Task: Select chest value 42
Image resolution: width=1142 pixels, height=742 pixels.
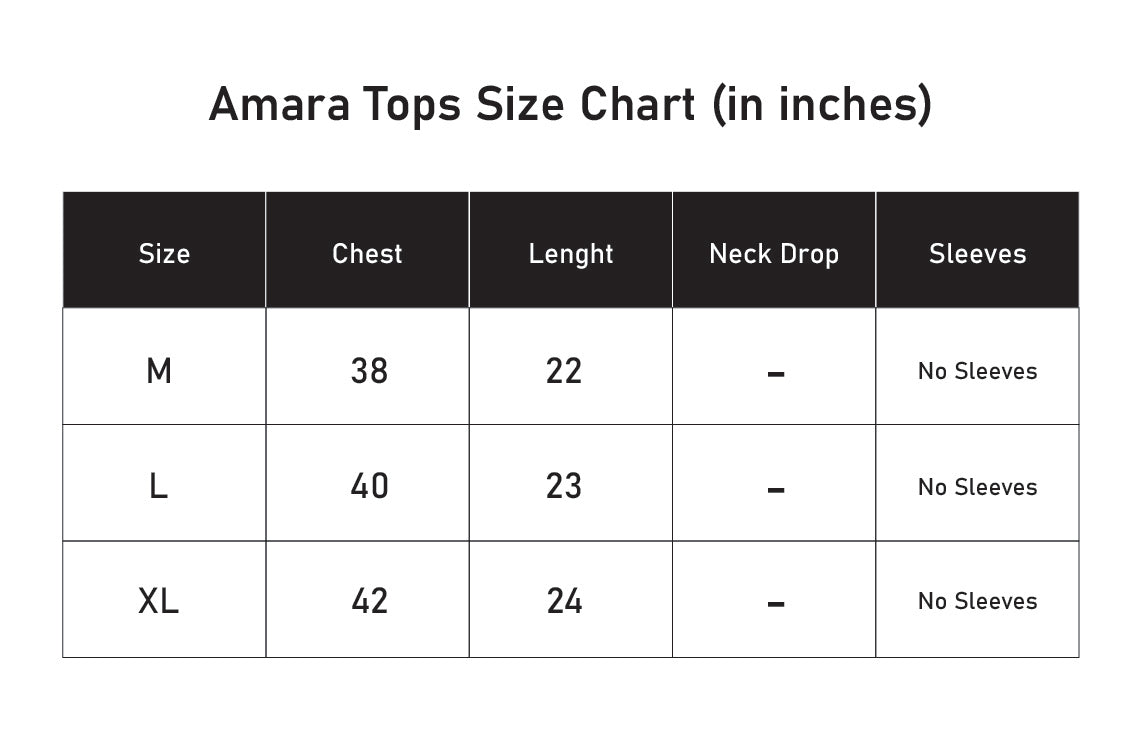Action: tap(369, 601)
